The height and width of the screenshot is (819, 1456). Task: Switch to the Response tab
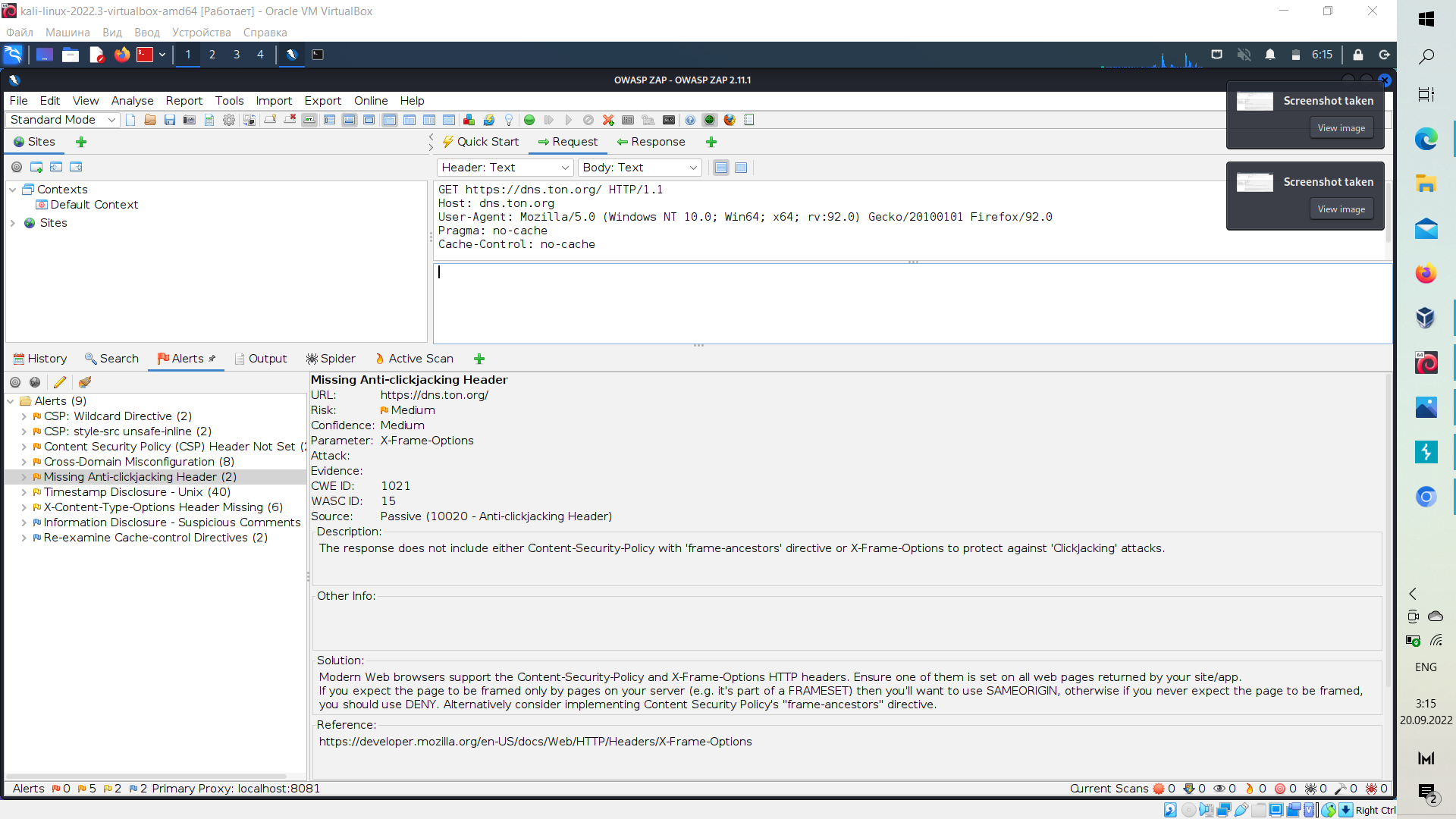point(651,142)
